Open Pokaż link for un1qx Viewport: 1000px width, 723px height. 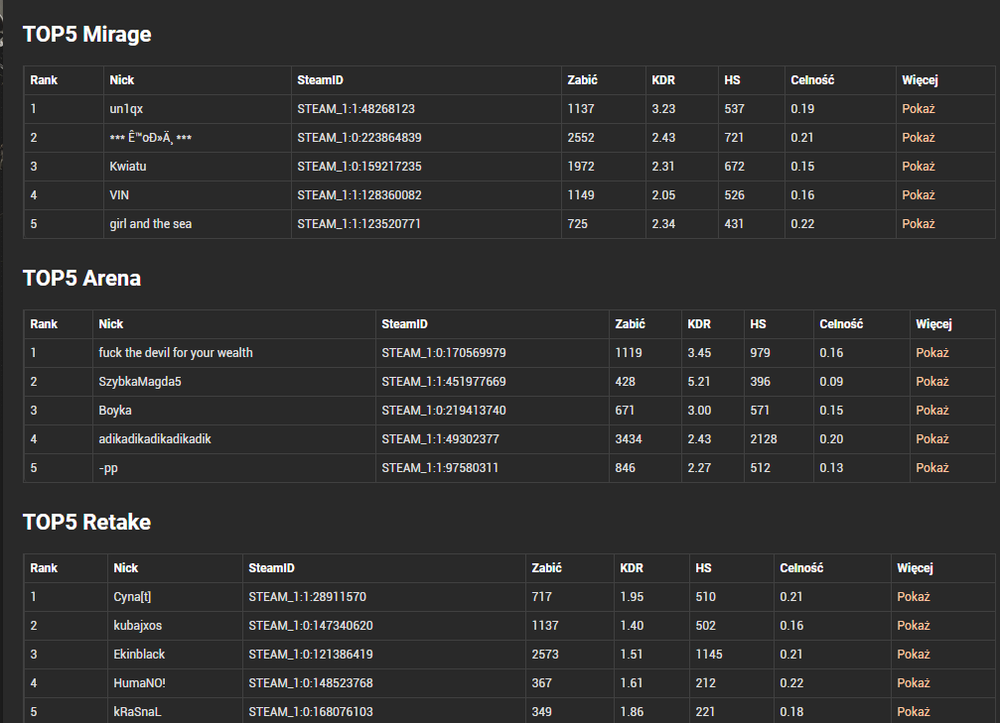tap(918, 109)
